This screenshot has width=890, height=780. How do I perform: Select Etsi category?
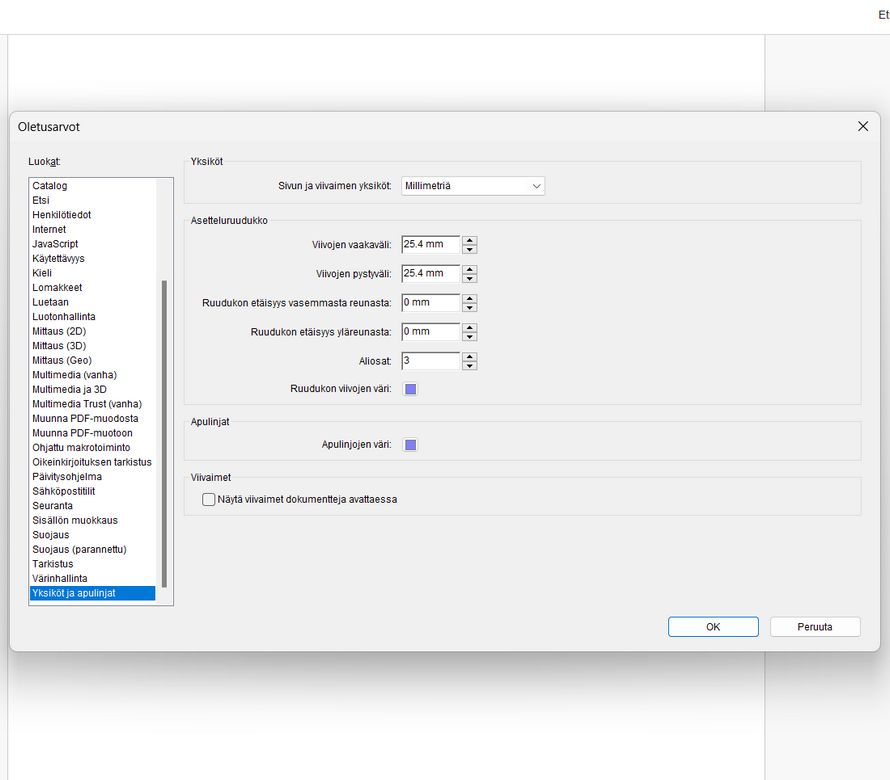tap(93, 200)
